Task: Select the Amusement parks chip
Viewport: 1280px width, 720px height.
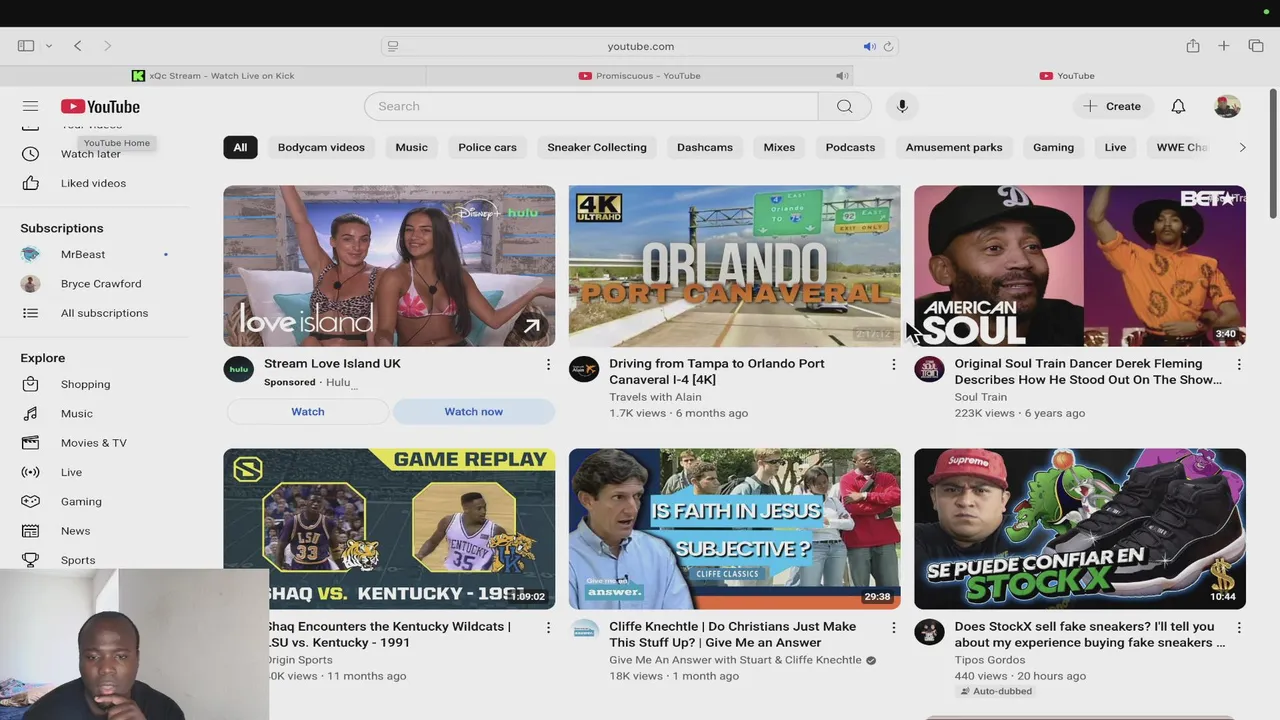Action: (x=954, y=147)
